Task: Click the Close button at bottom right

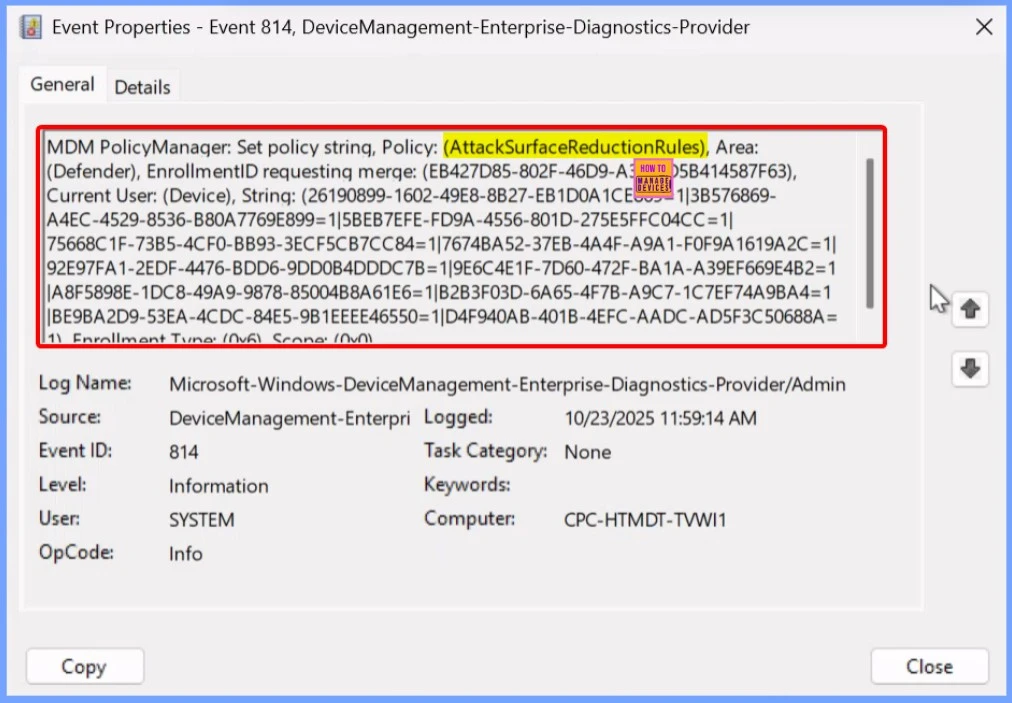Action: (x=929, y=666)
